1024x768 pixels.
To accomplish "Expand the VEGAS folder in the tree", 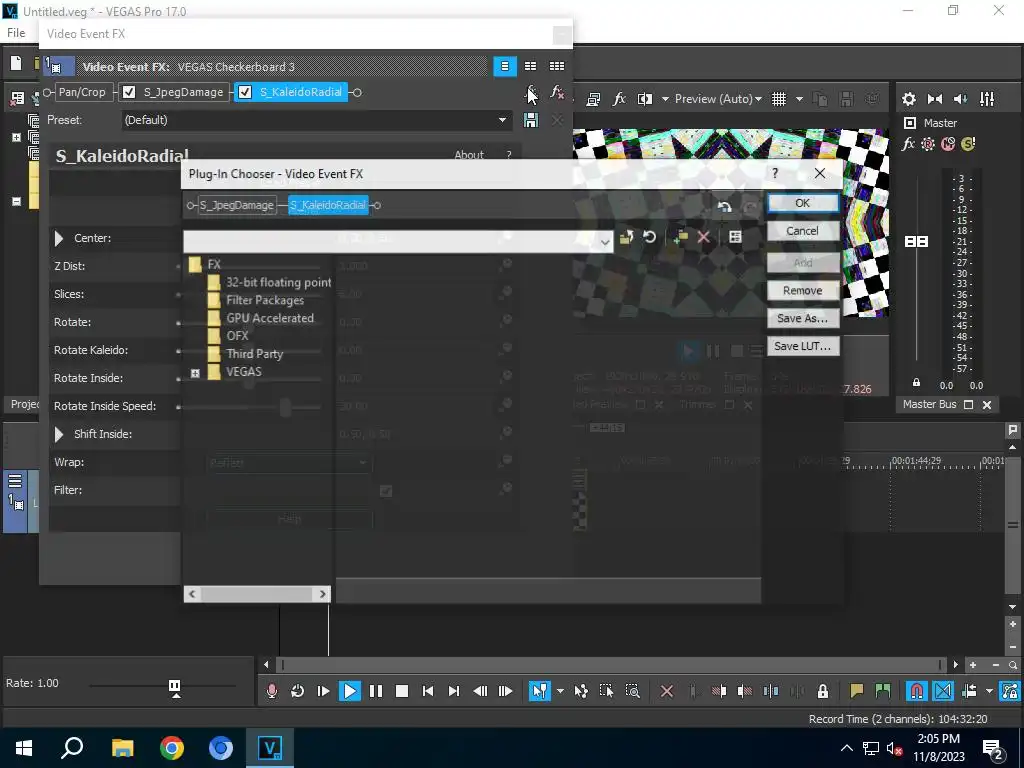I will tap(195, 373).
